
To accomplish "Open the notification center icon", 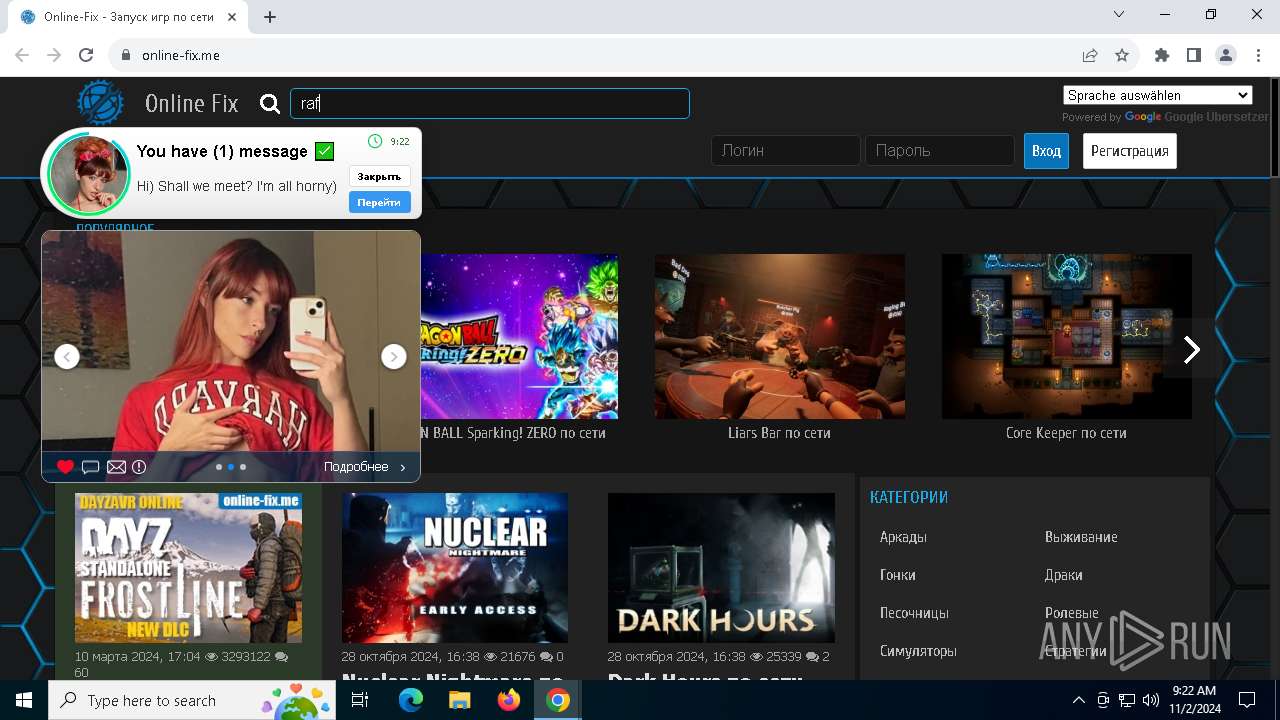I will click(1247, 700).
